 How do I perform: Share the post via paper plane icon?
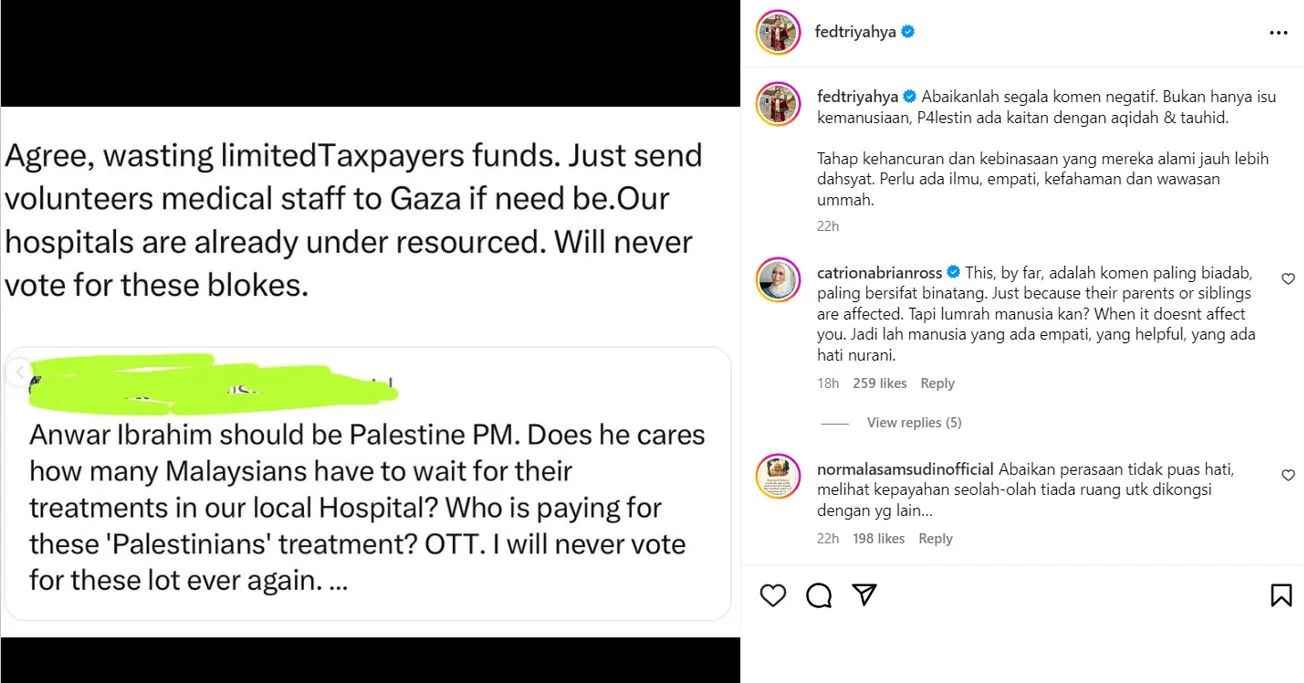865,595
